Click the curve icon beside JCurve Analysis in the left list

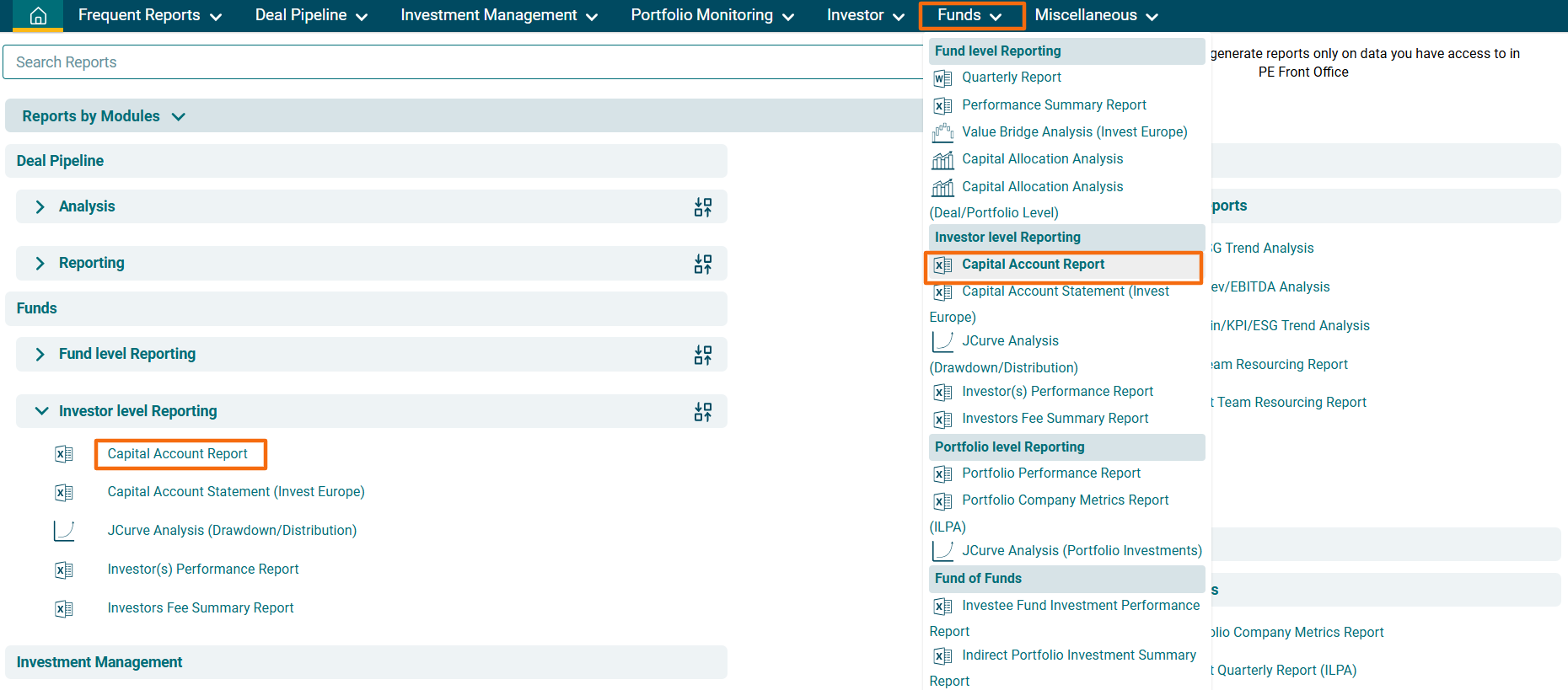pos(64,531)
